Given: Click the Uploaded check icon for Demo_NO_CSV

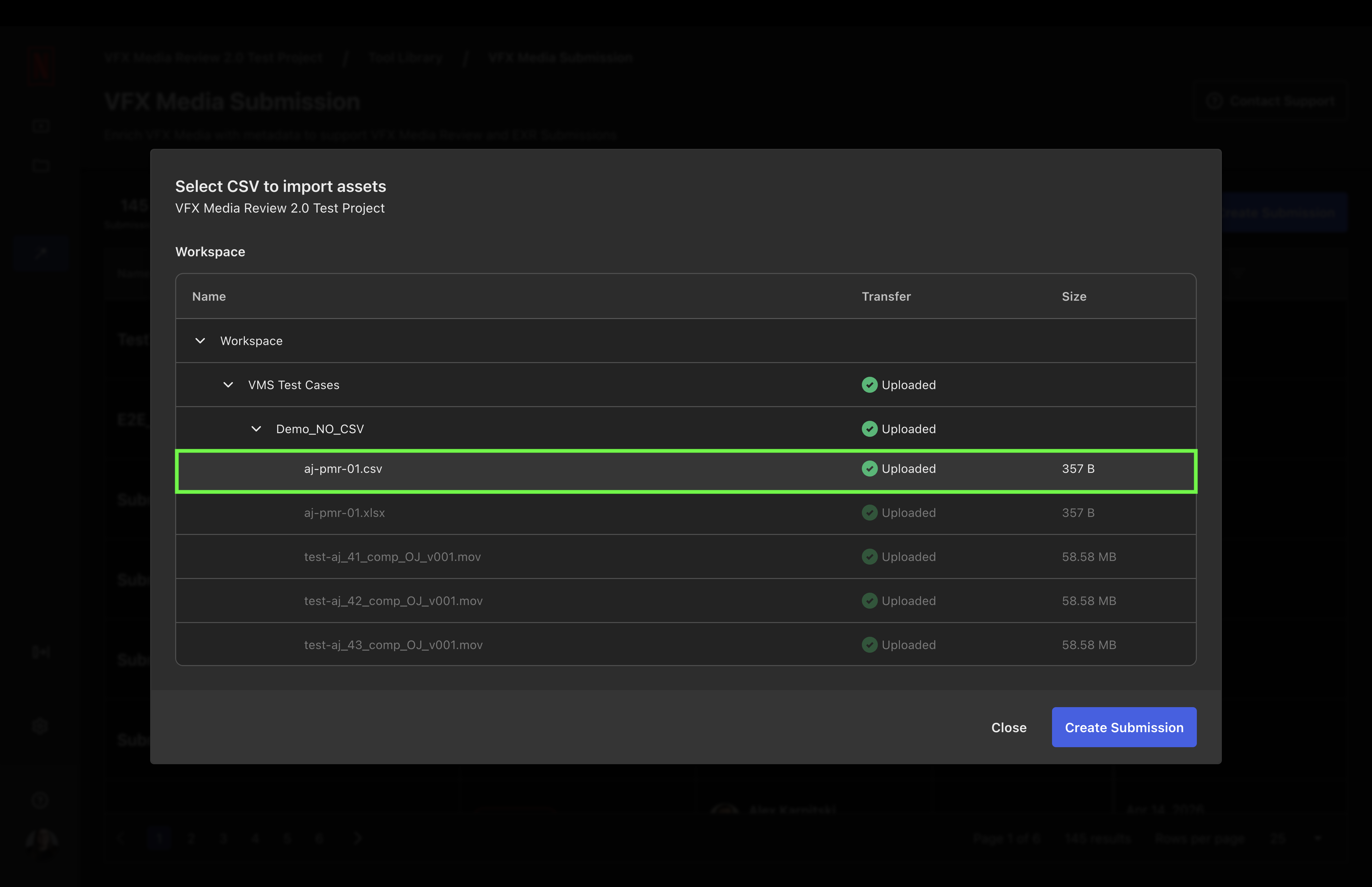Looking at the screenshot, I should (870, 429).
